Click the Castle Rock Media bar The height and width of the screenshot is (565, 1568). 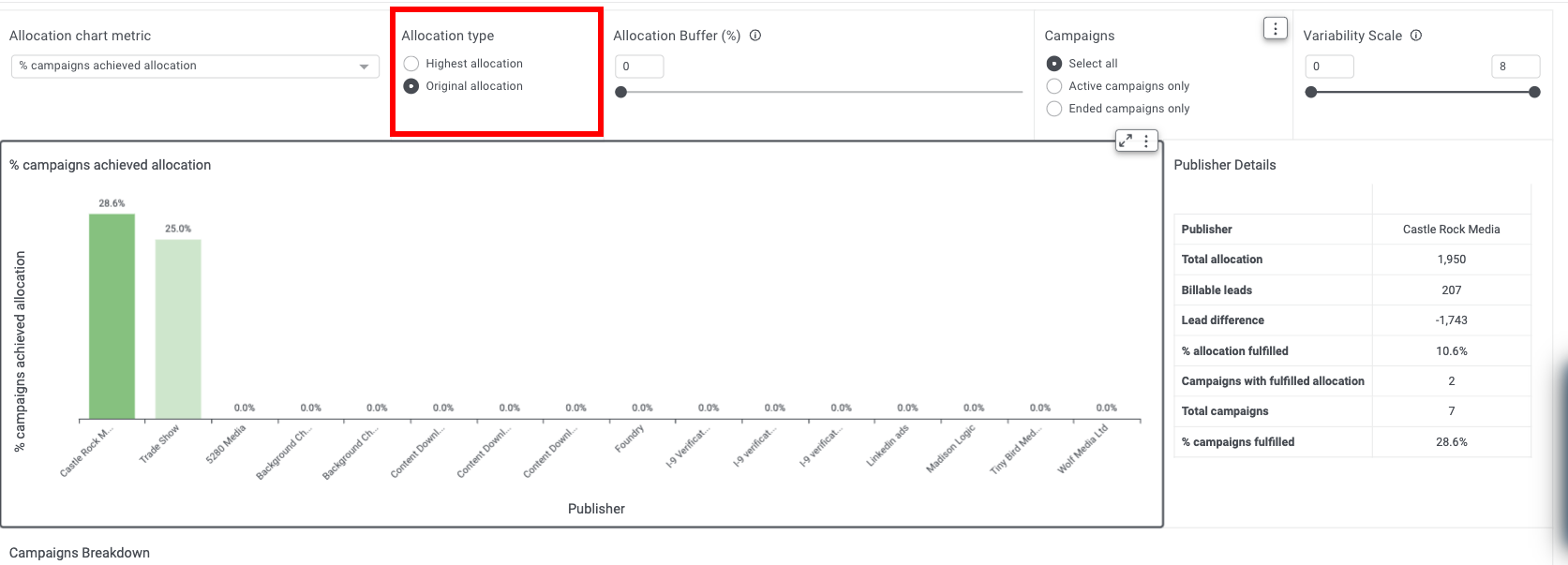(112, 317)
